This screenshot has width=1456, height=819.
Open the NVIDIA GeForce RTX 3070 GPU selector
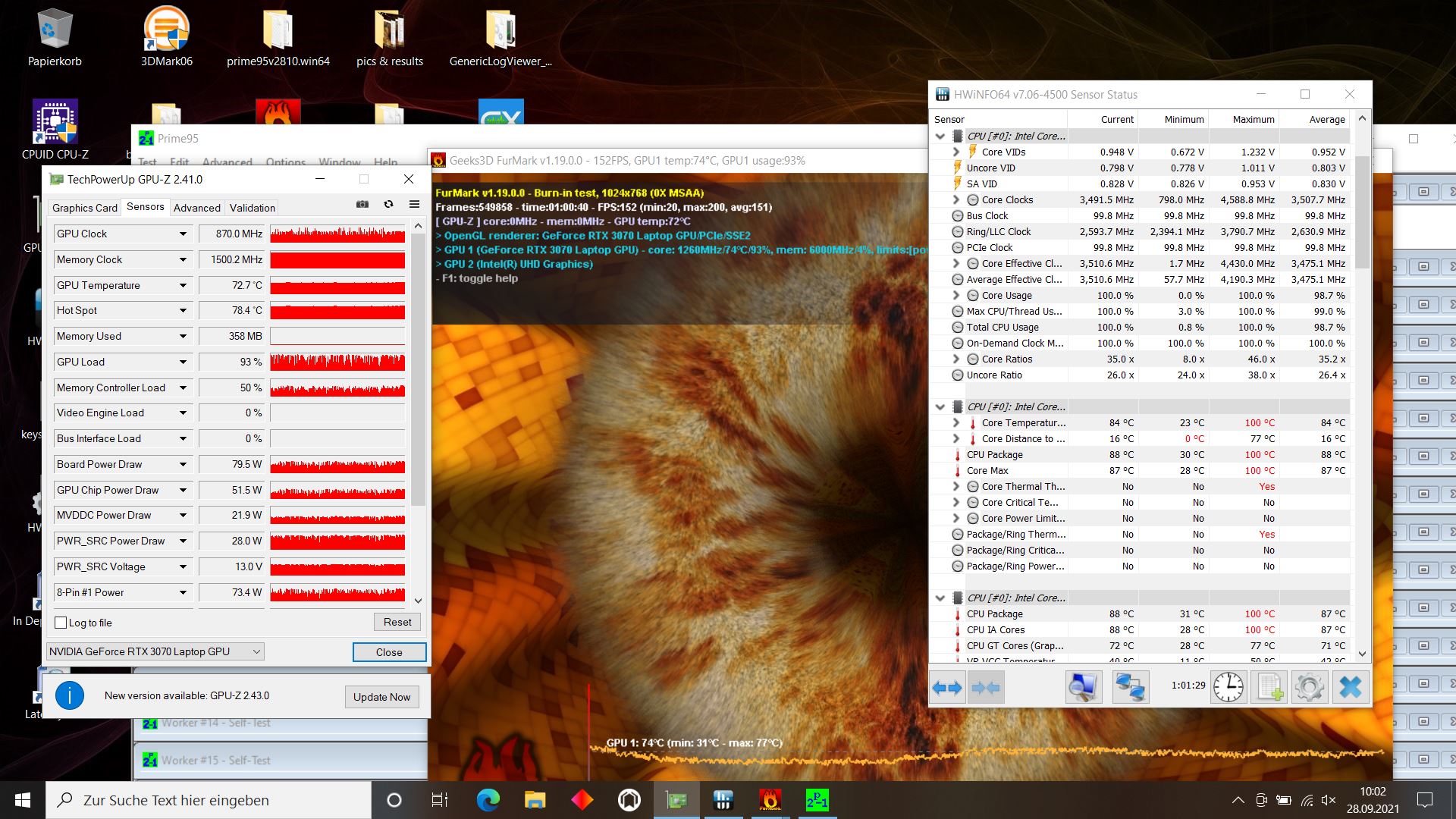point(155,651)
